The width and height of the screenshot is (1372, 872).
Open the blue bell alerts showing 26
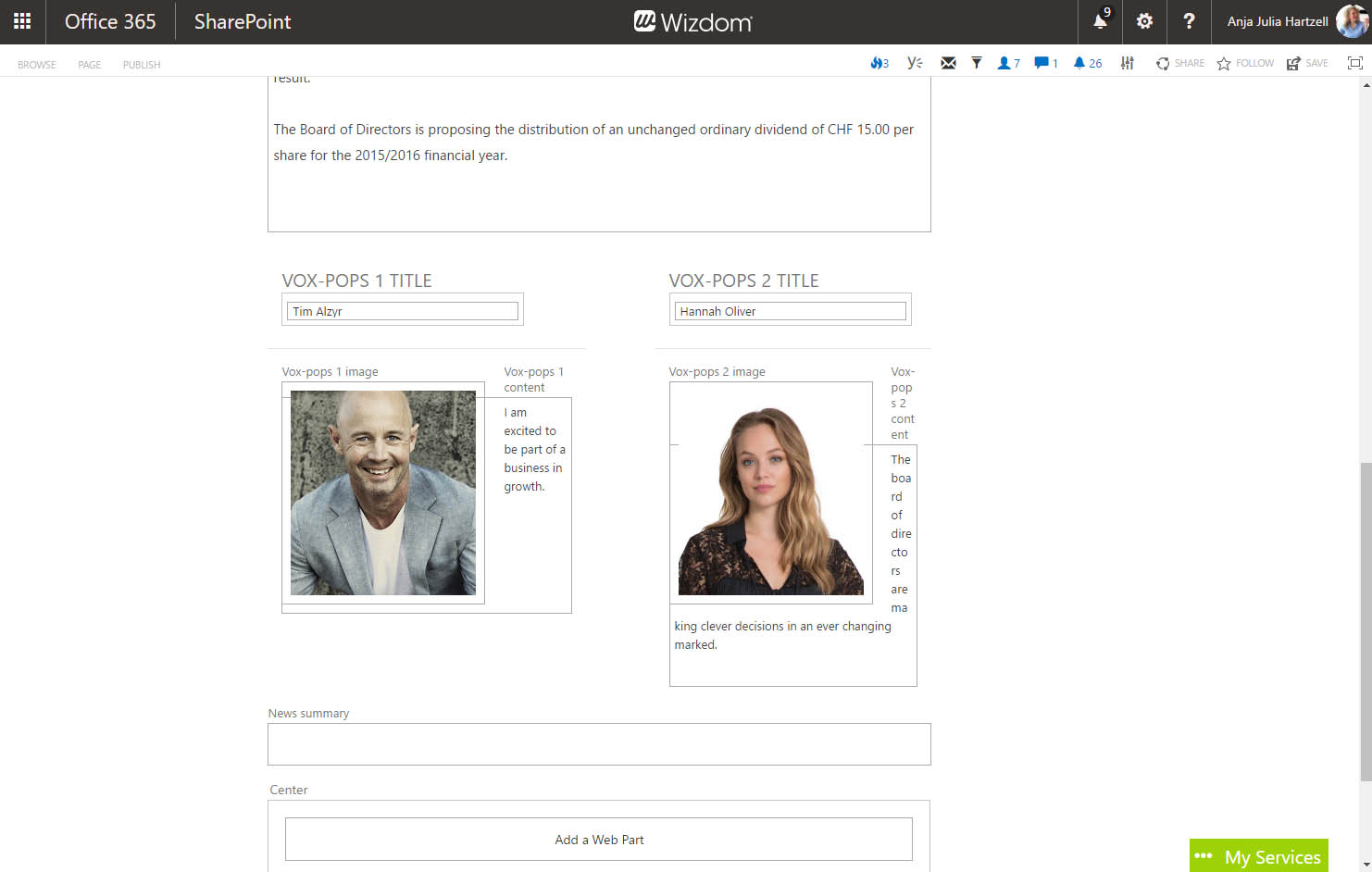click(1087, 63)
